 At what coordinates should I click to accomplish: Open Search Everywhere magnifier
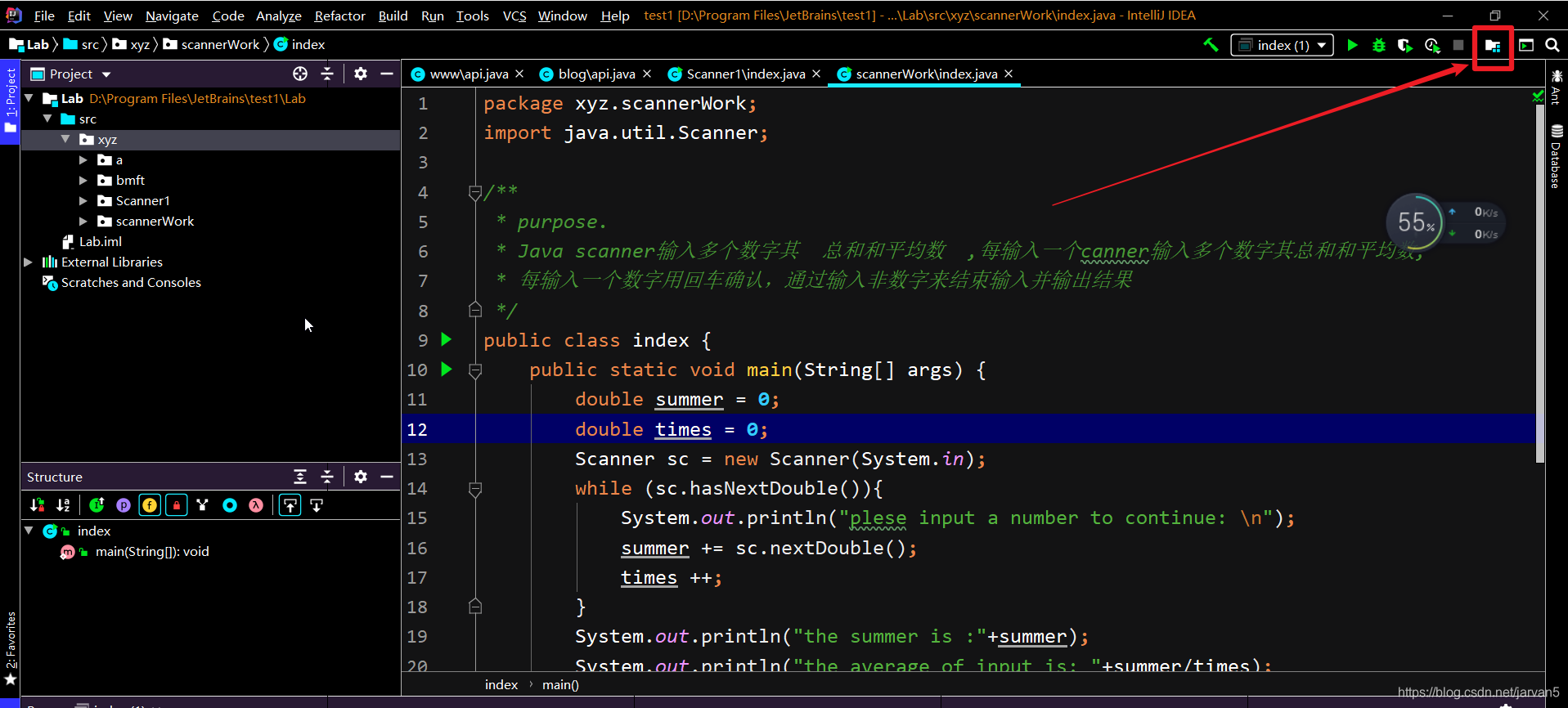[x=1552, y=45]
